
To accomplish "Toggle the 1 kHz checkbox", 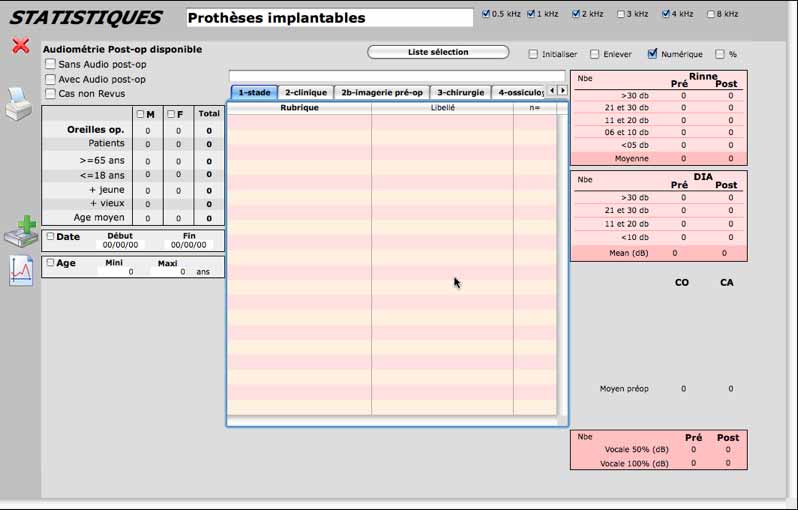I will click(531, 14).
